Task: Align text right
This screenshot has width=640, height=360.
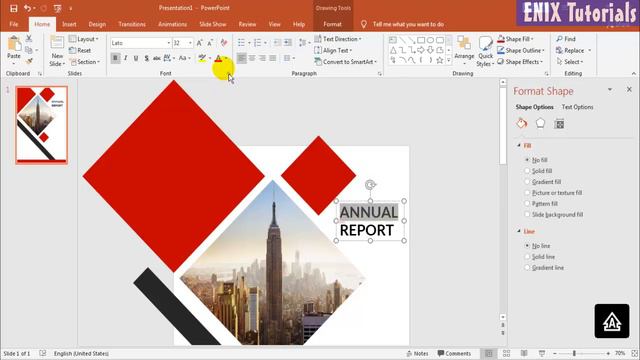Action: coord(262,58)
